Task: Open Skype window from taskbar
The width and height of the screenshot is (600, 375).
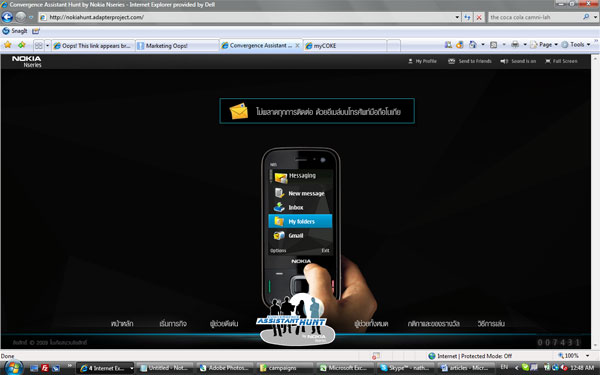Action: pos(405,368)
